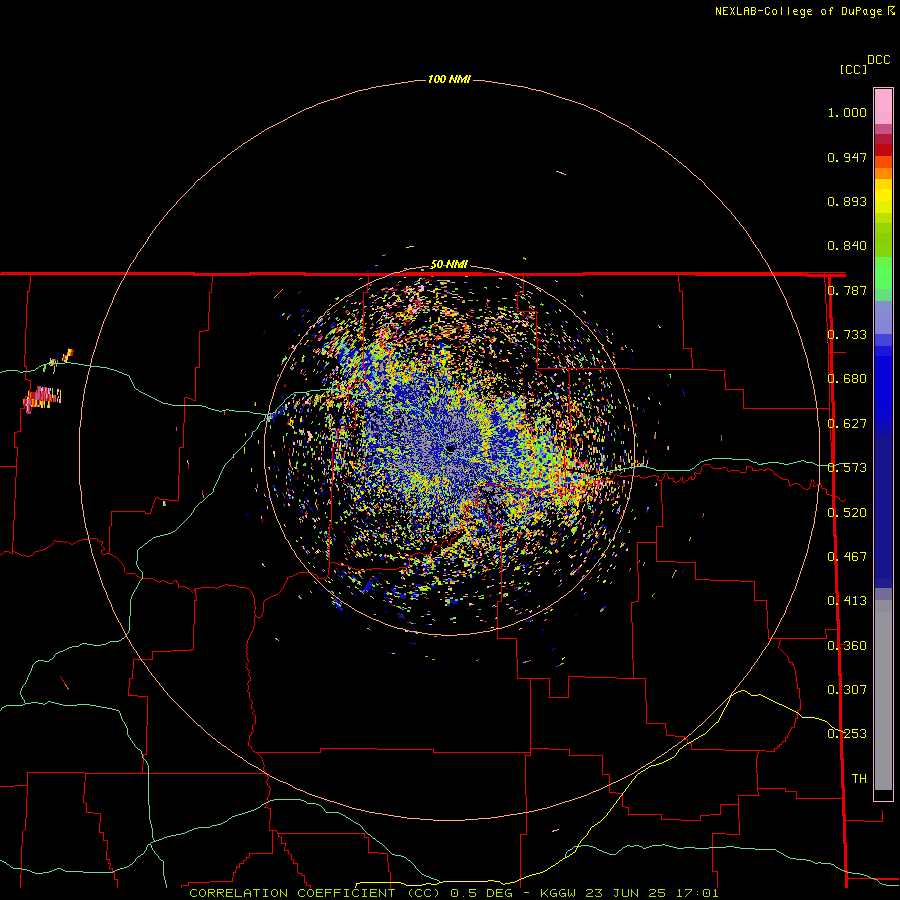Viewport: 900px width, 900px height.
Task: Click the 0.253 scale value
Action: [847, 734]
